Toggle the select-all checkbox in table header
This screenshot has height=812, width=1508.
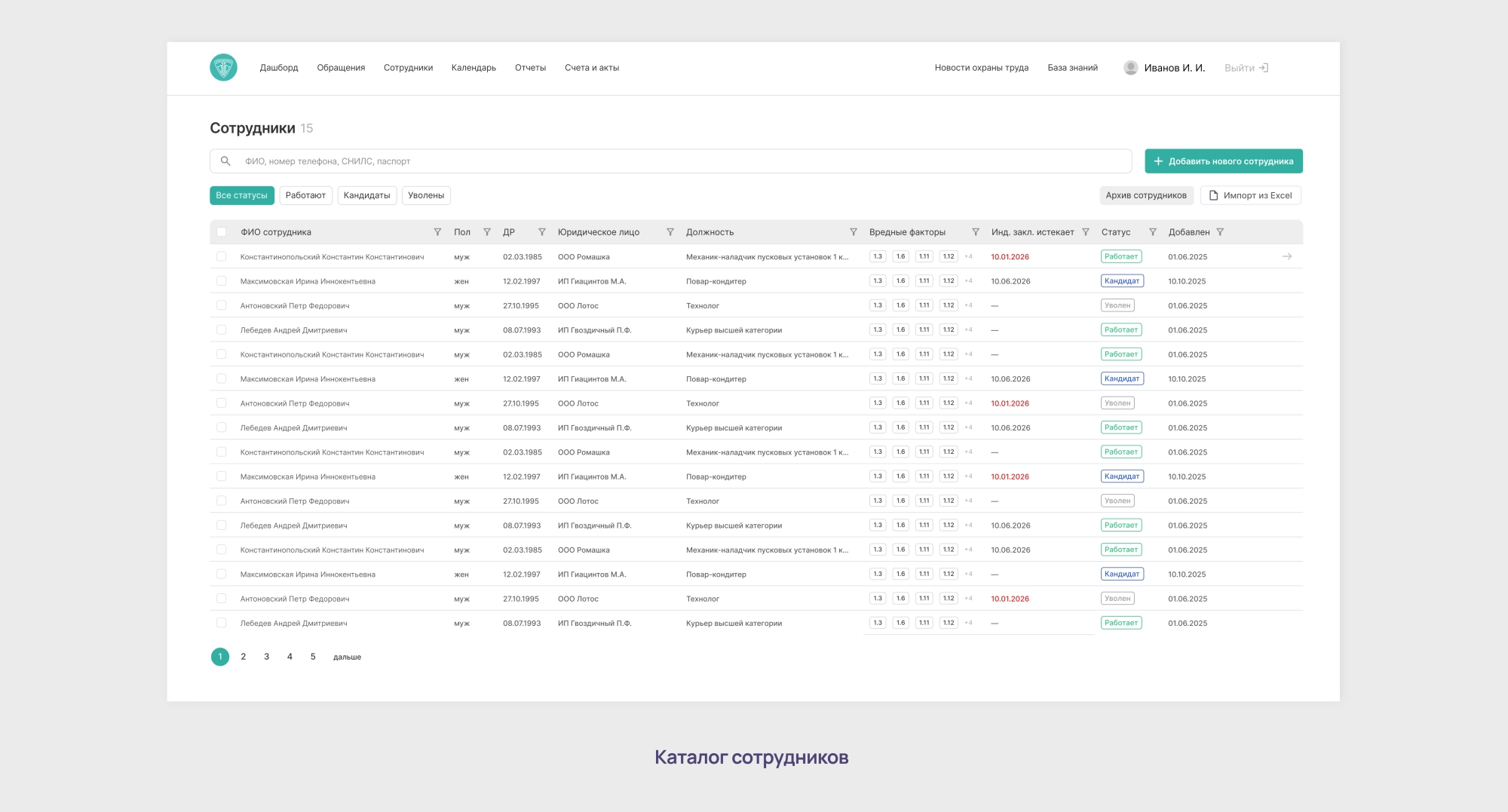pos(222,232)
